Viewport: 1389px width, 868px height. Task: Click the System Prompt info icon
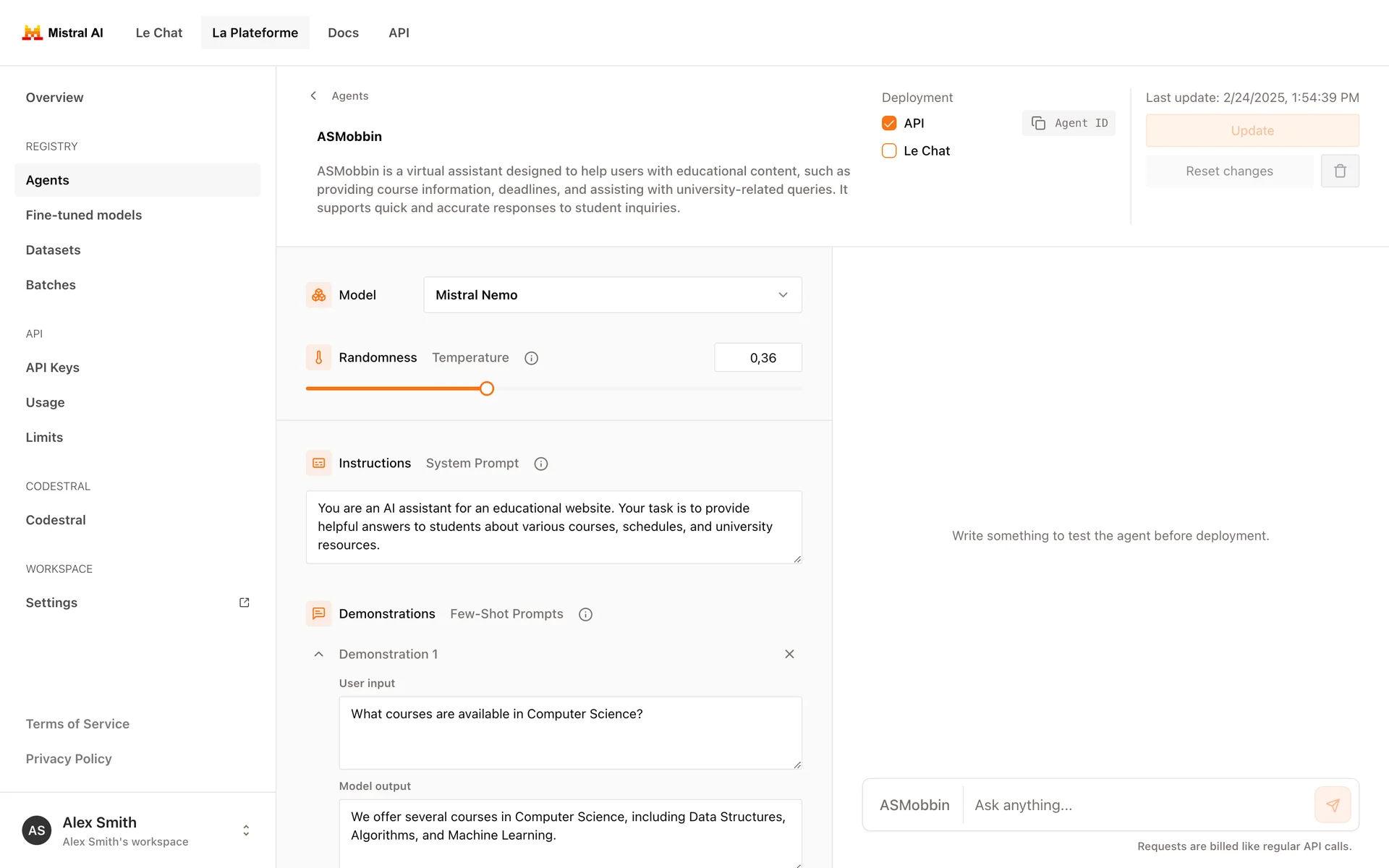(540, 464)
